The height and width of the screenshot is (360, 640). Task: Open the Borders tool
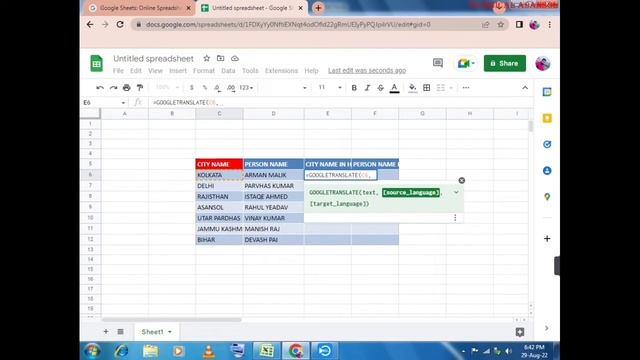tap(427, 88)
